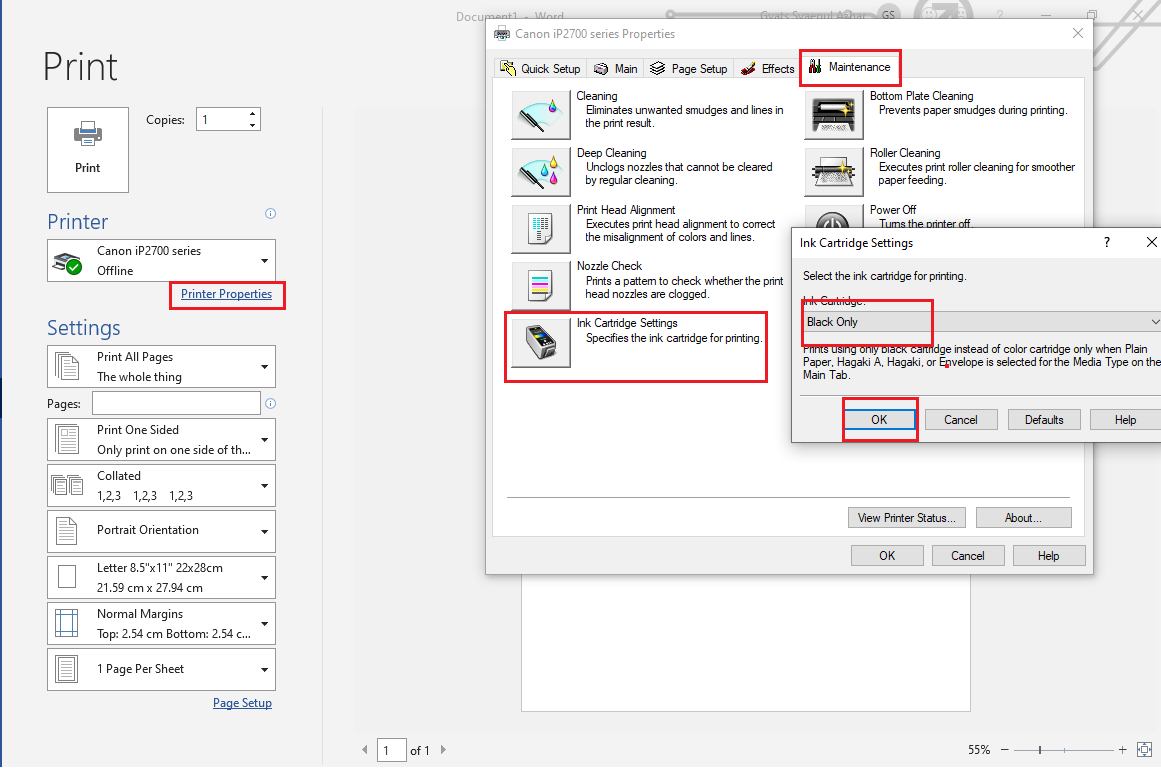Increase copies with the up stepper arrow
The image size is (1161, 768).
pos(252,114)
